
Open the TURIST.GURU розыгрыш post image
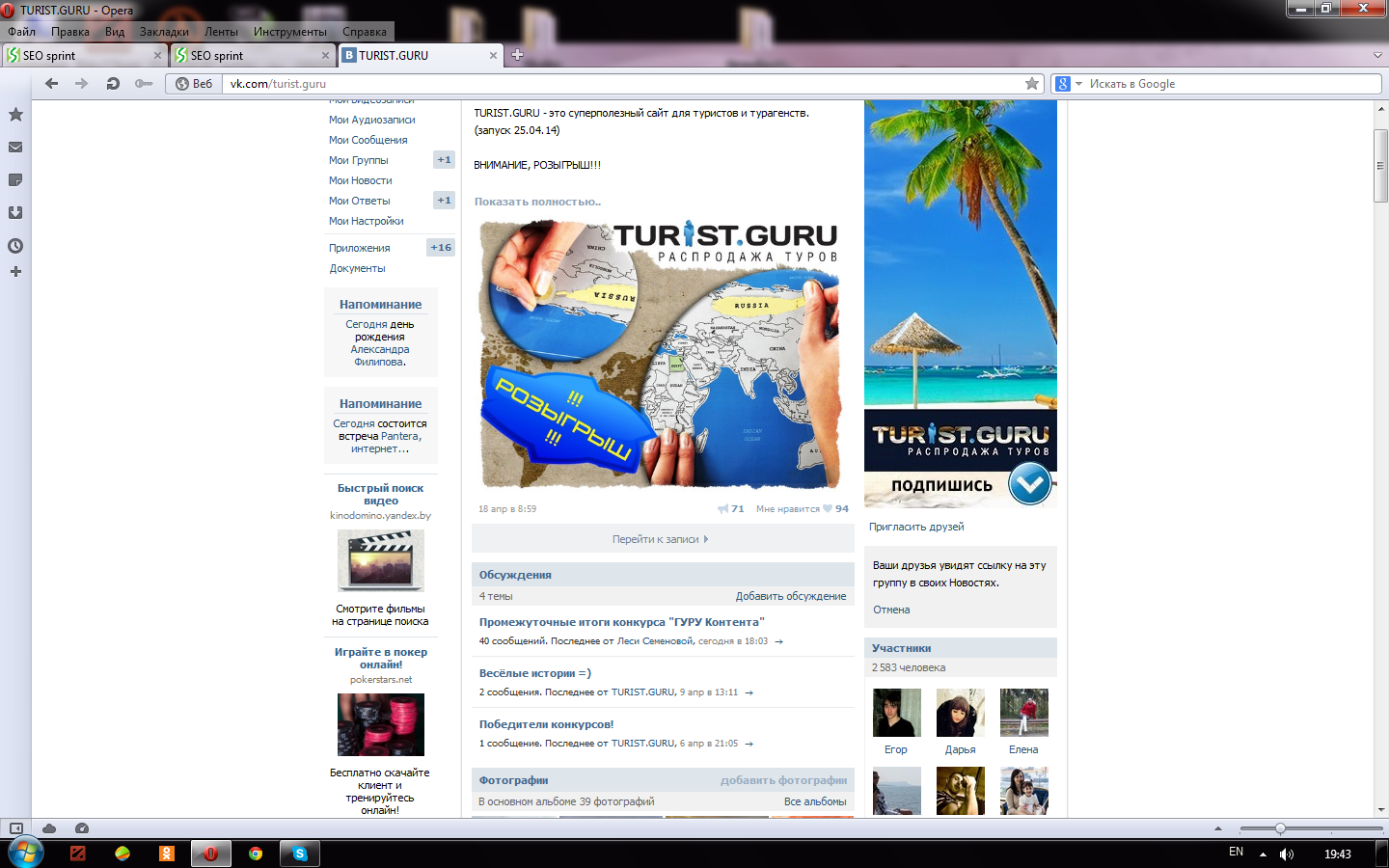click(660, 356)
